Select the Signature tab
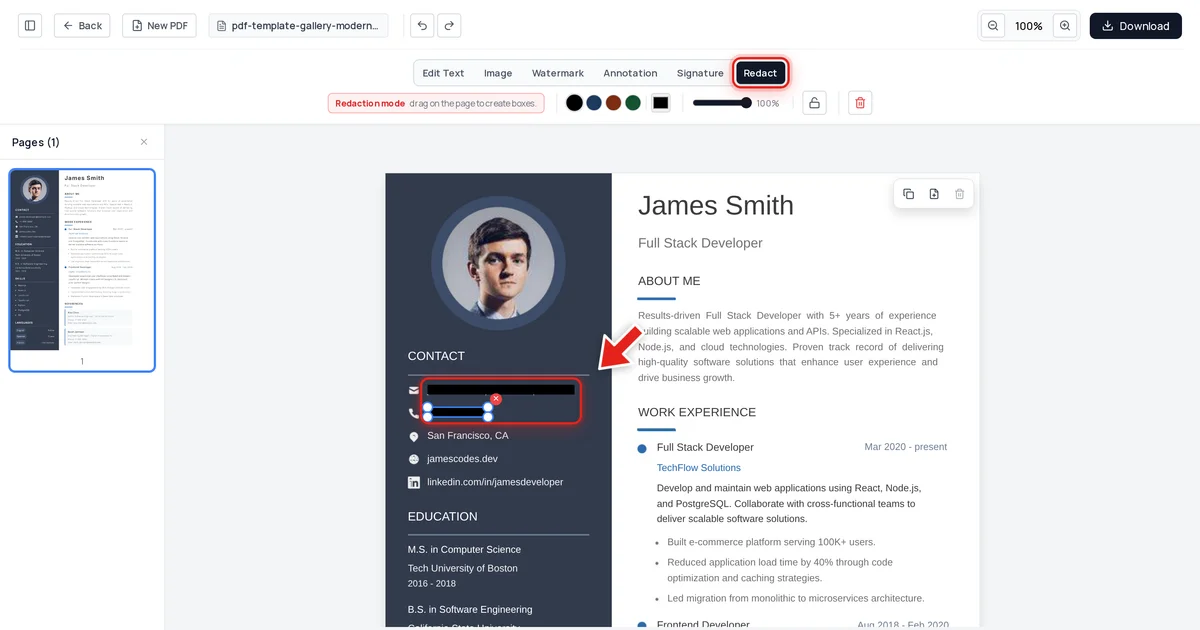Screen dimensions: 1200x630 pyautogui.click(x=700, y=73)
